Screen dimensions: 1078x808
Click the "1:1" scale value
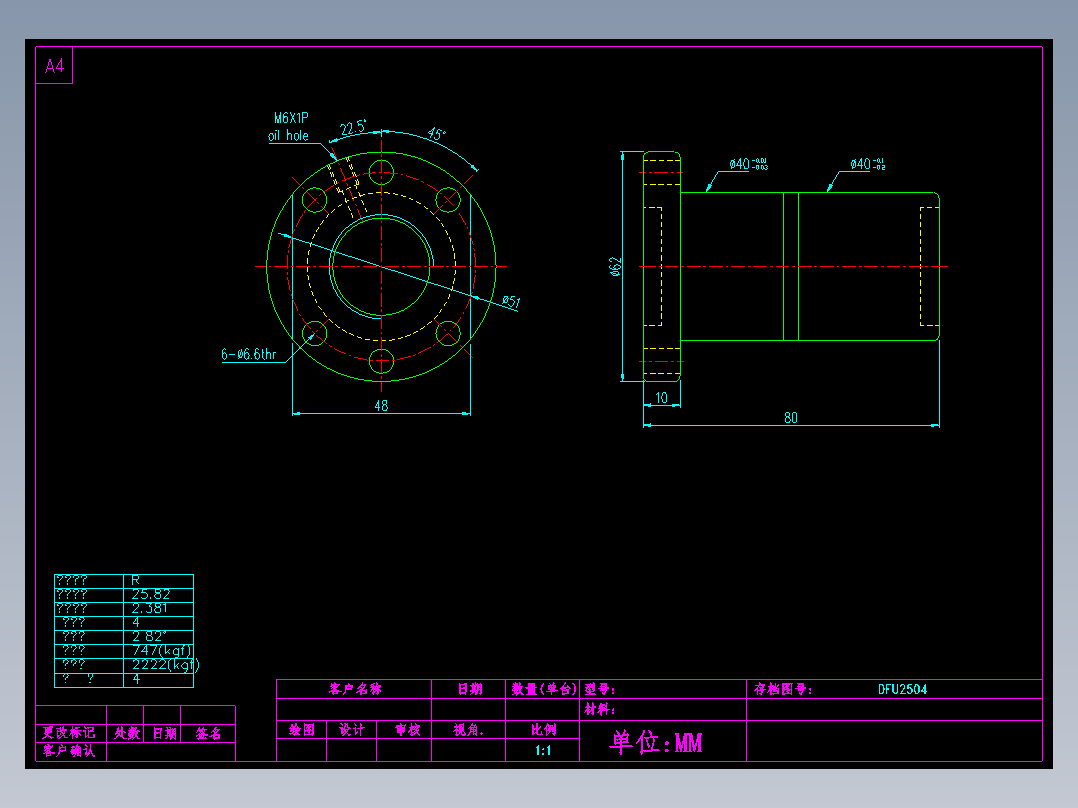[543, 750]
